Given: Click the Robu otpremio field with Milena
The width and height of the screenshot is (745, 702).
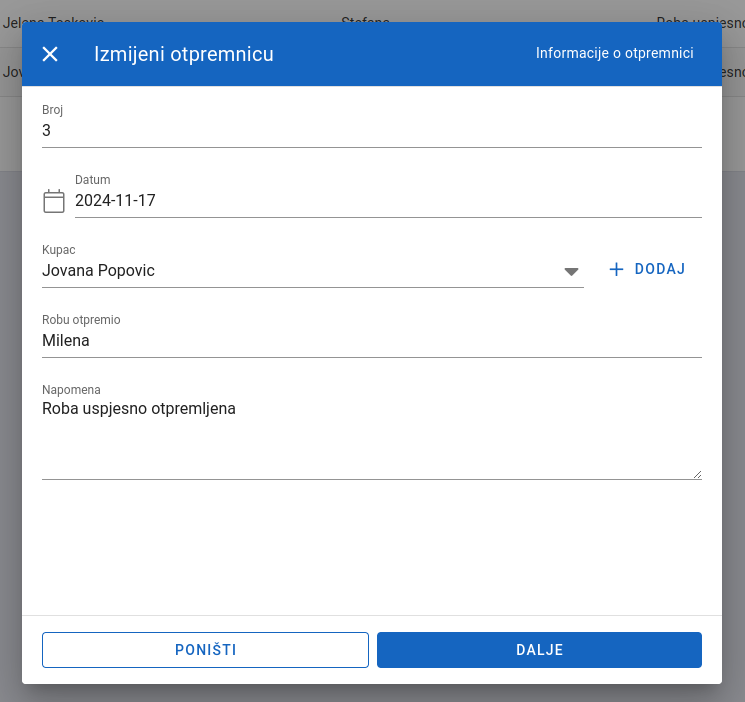Looking at the screenshot, I should (372, 341).
